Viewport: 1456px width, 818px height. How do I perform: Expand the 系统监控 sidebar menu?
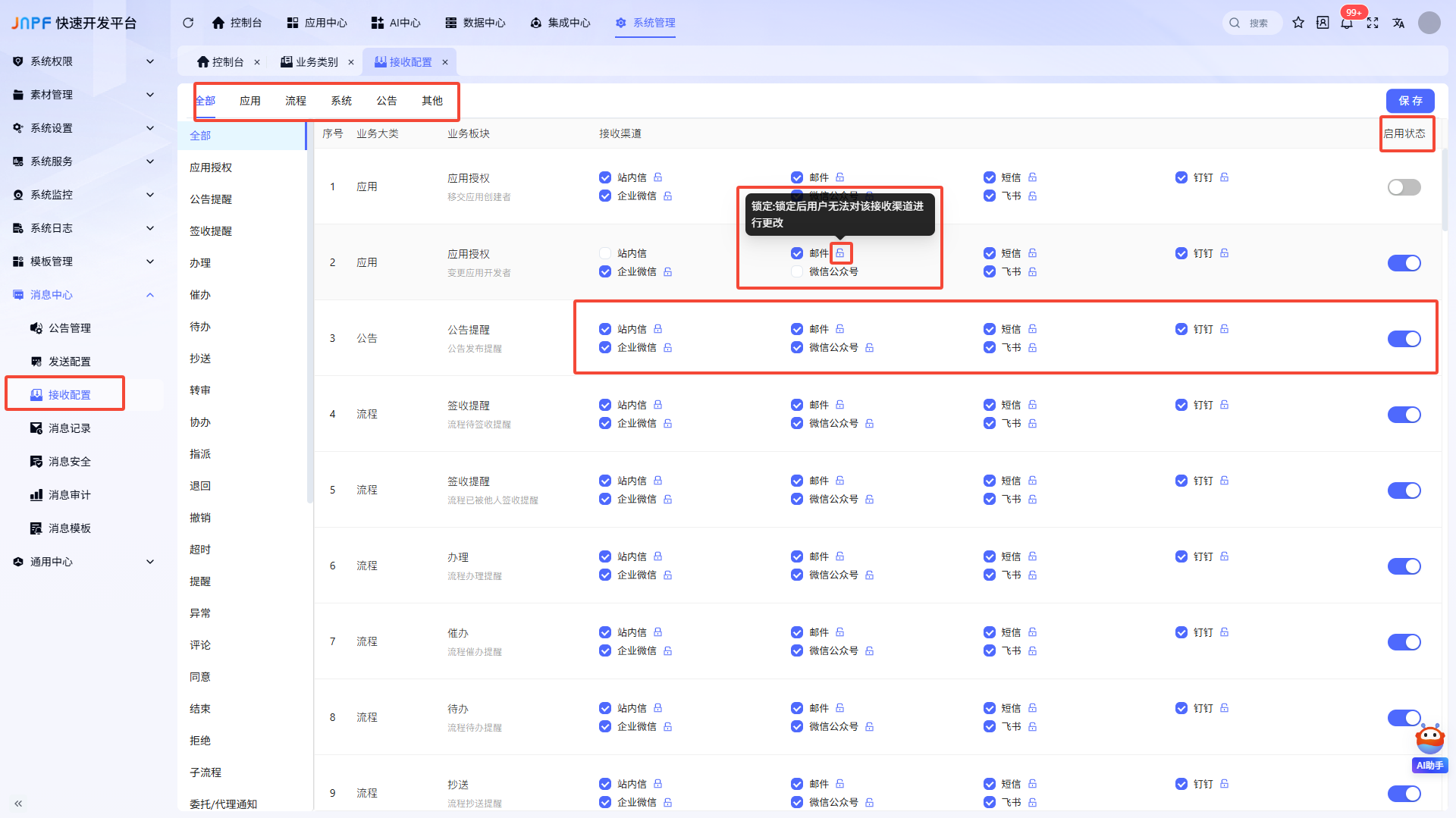[83, 195]
